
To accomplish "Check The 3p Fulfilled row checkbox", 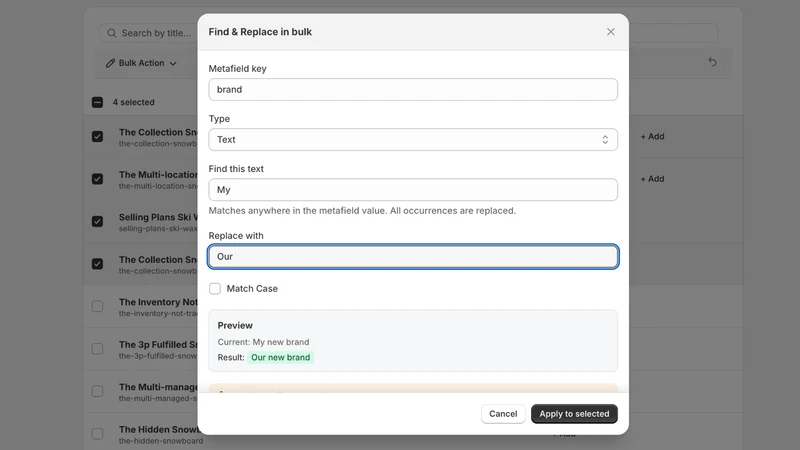I will click(x=97, y=349).
